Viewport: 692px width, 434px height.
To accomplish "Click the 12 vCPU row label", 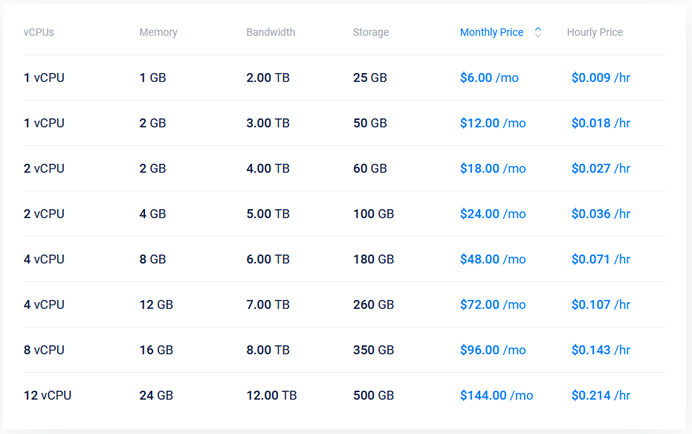I will (x=48, y=396).
